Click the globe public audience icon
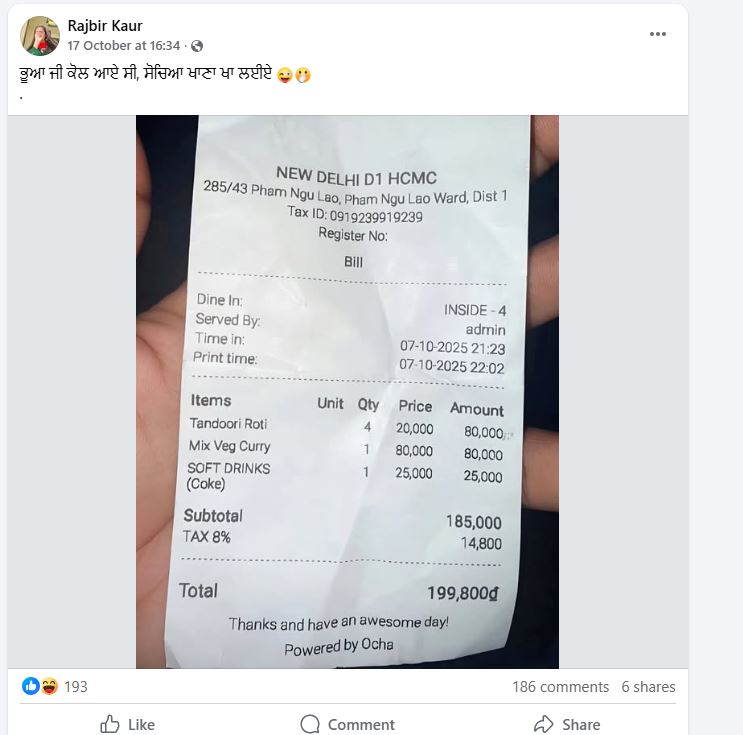The image size is (743, 735). [x=197, y=46]
